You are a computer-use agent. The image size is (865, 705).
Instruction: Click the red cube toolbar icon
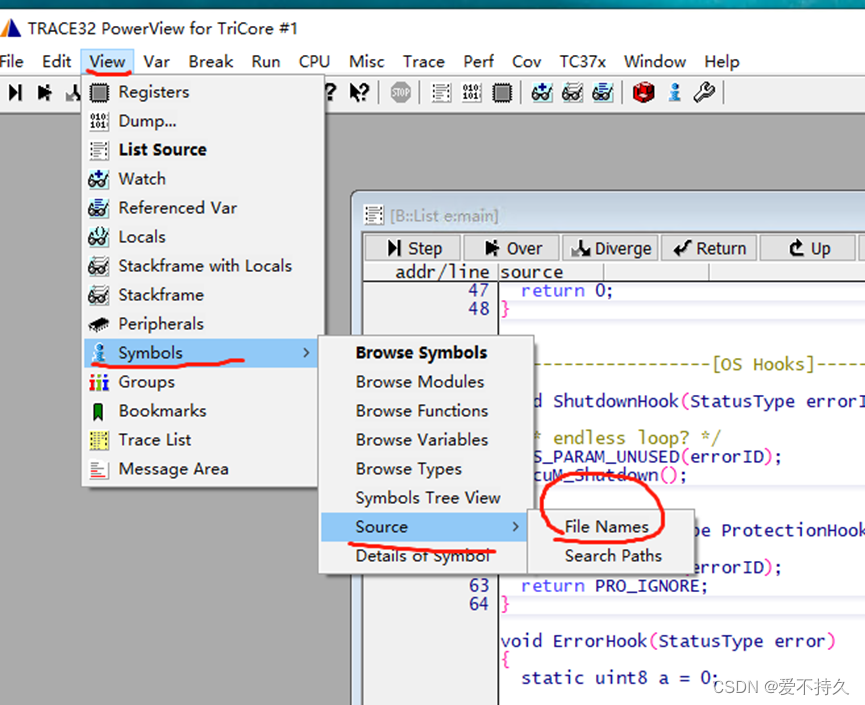tap(643, 92)
